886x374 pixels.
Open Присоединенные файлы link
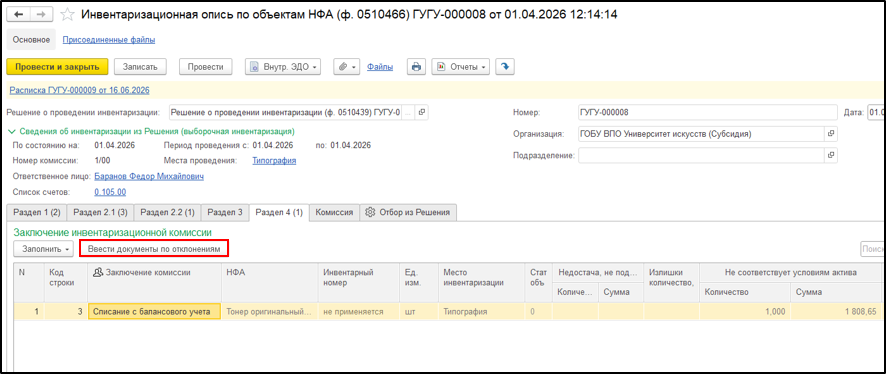click(x=108, y=40)
